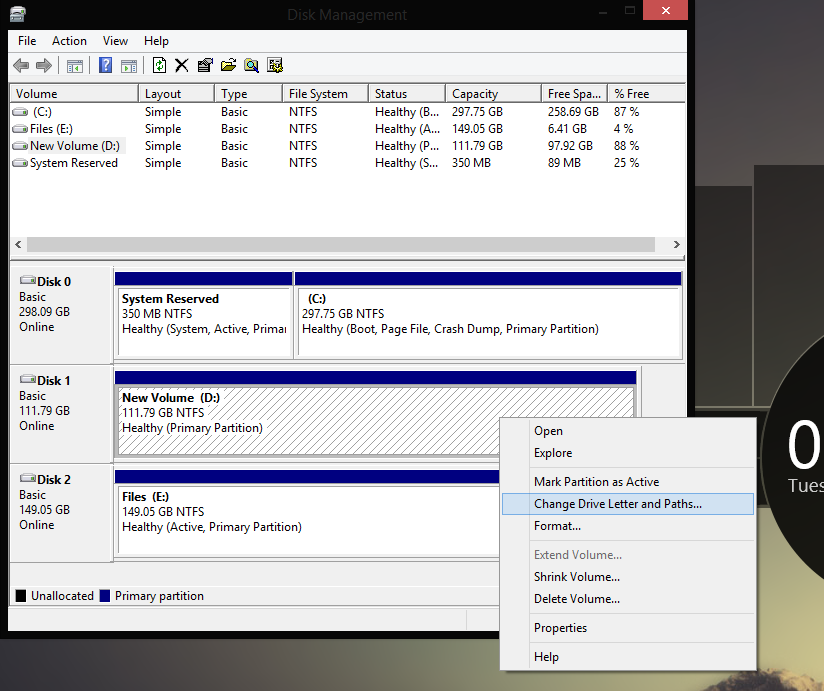Choose Explore from the context menu
Screen dimensions: 824x691
tap(628, 453)
